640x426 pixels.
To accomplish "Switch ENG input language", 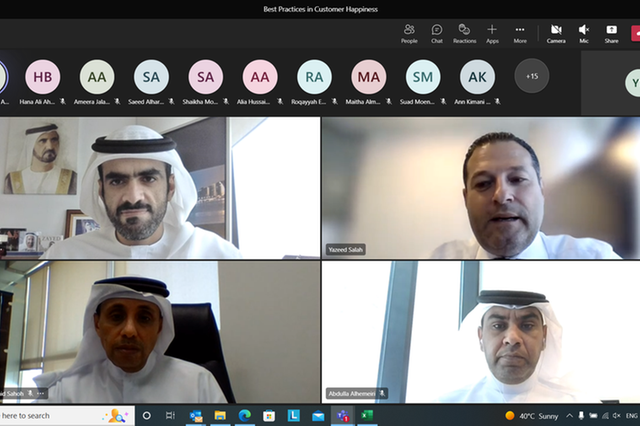I will click(632, 416).
